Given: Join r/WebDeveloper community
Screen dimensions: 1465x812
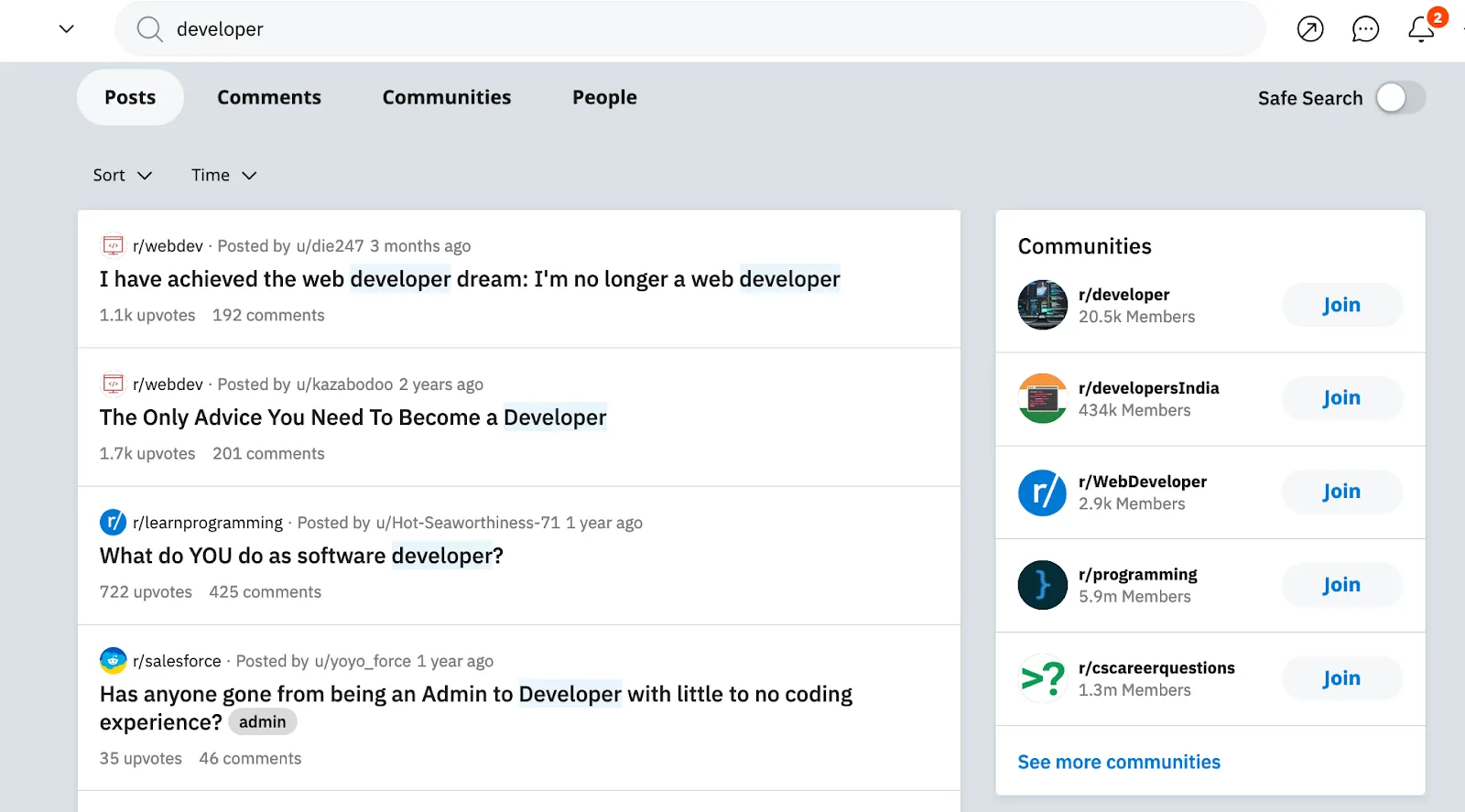Looking at the screenshot, I should [1341, 492].
